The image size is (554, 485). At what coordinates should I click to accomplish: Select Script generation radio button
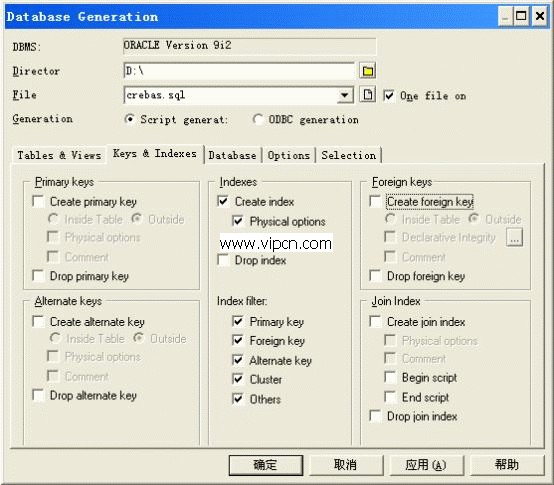(130, 119)
